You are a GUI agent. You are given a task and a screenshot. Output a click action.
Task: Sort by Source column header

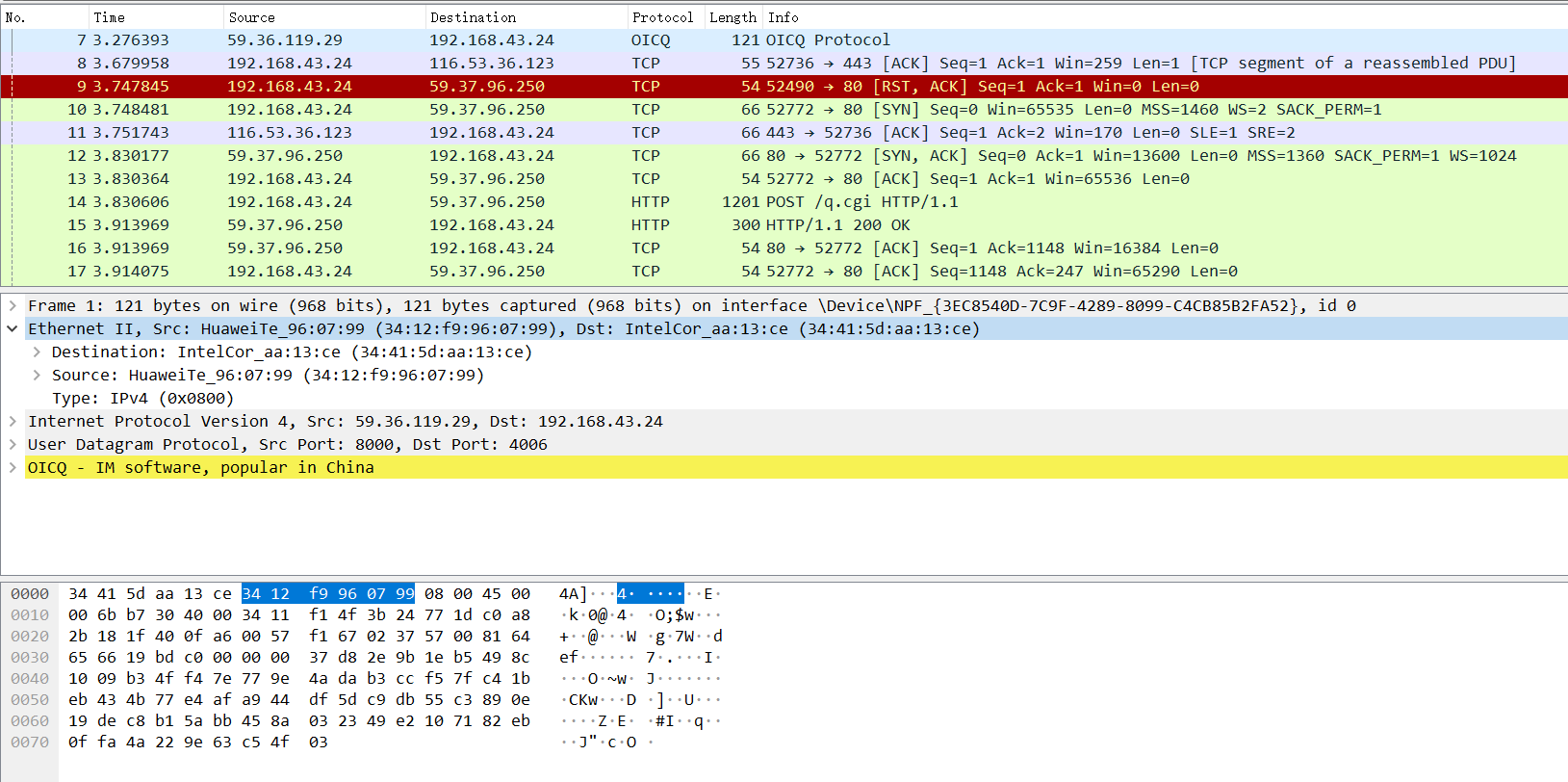[x=324, y=17]
